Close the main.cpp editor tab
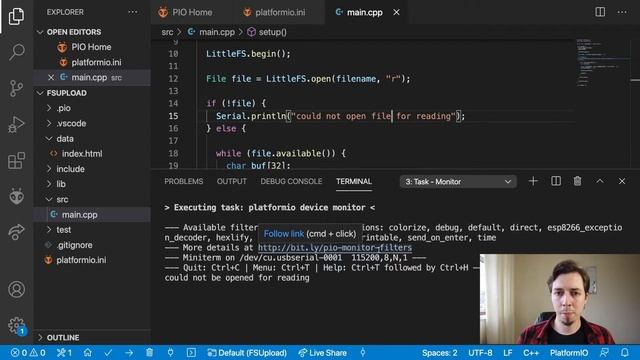This screenshot has width=640, height=360. point(396,12)
